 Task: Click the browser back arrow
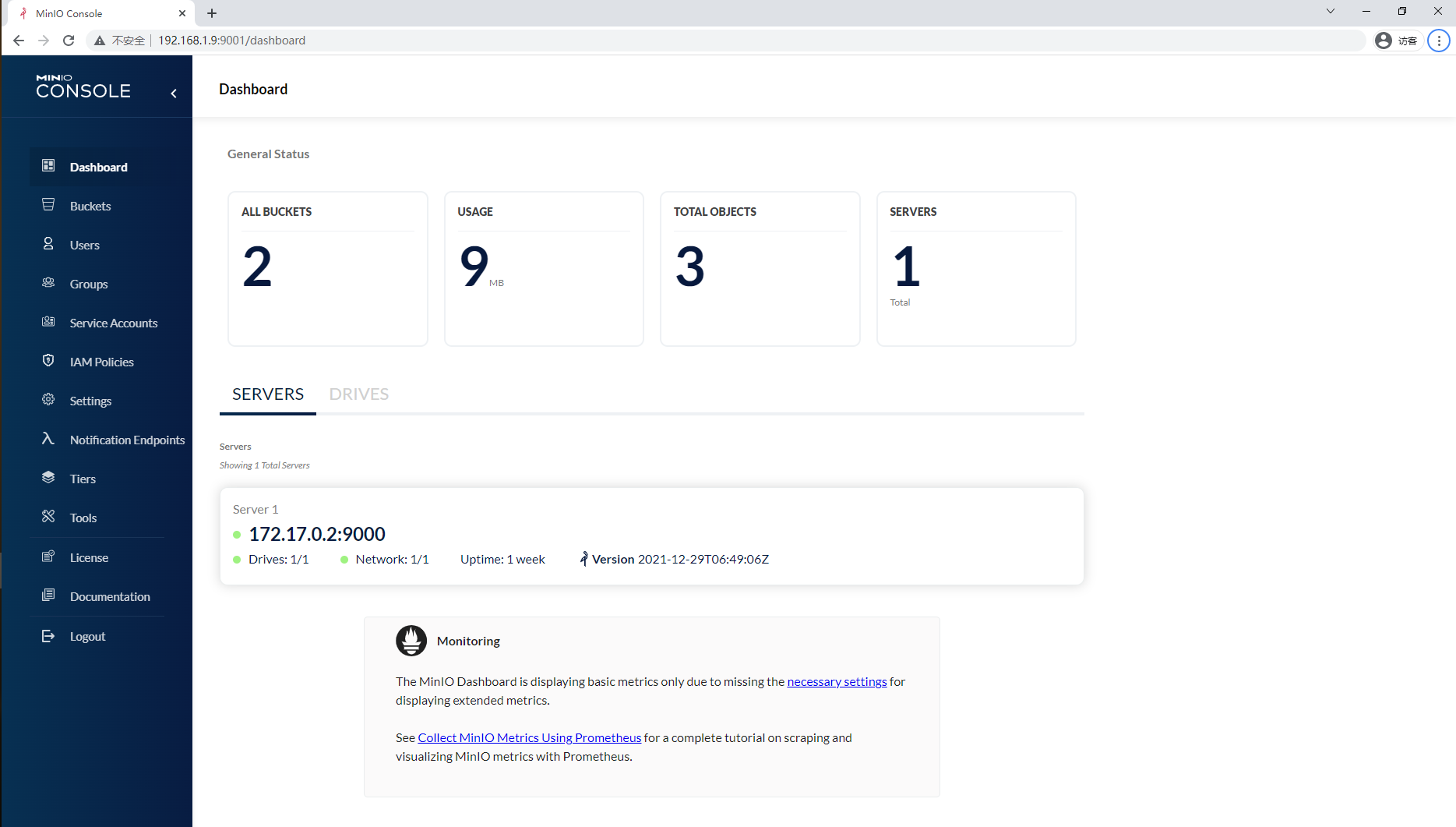tap(19, 41)
